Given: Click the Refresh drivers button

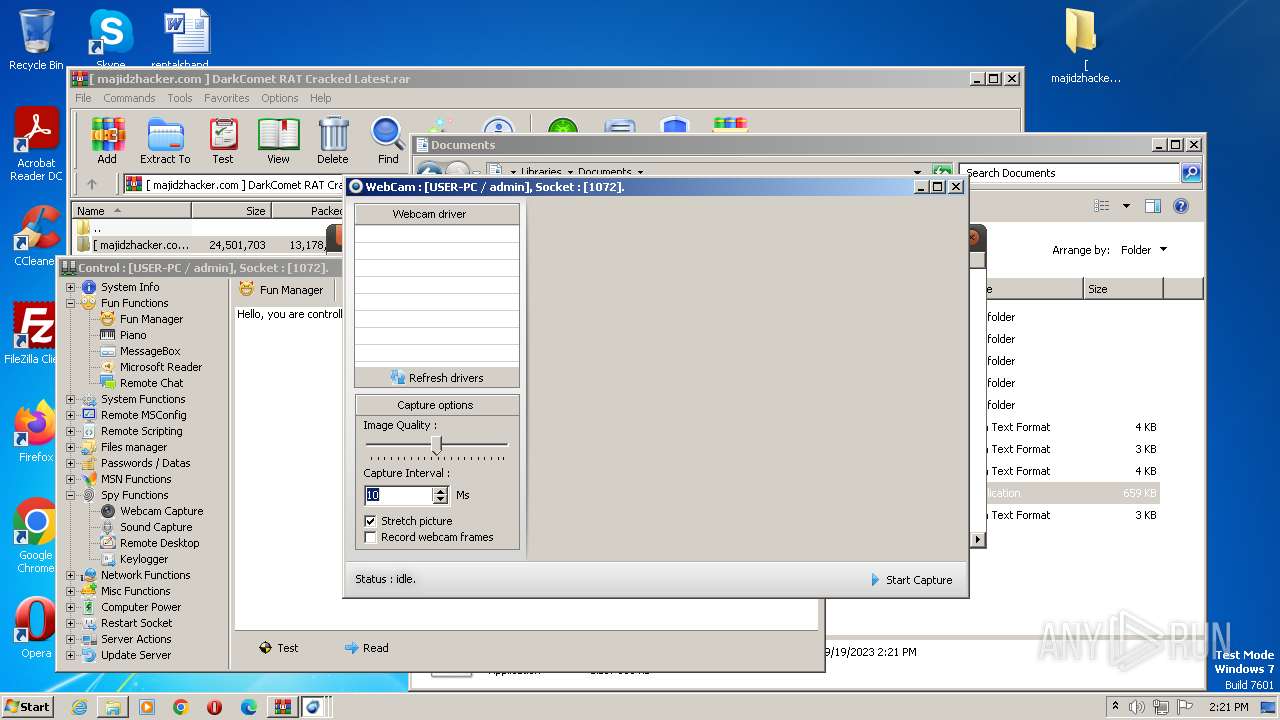Looking at the screenshot, I should pyautogui.click(x=437, y=378).
